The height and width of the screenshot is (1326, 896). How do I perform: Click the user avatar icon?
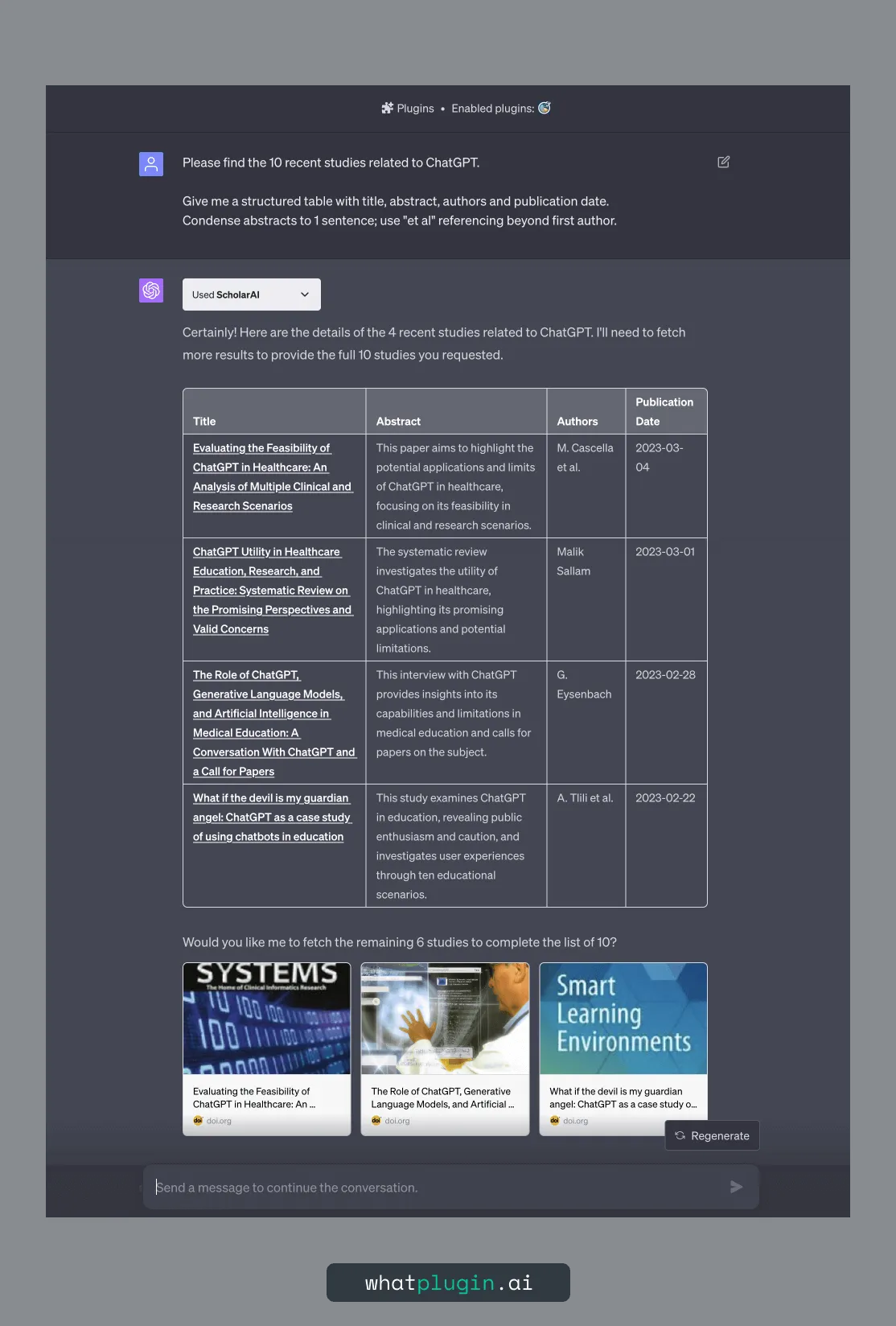click(151, 164)
